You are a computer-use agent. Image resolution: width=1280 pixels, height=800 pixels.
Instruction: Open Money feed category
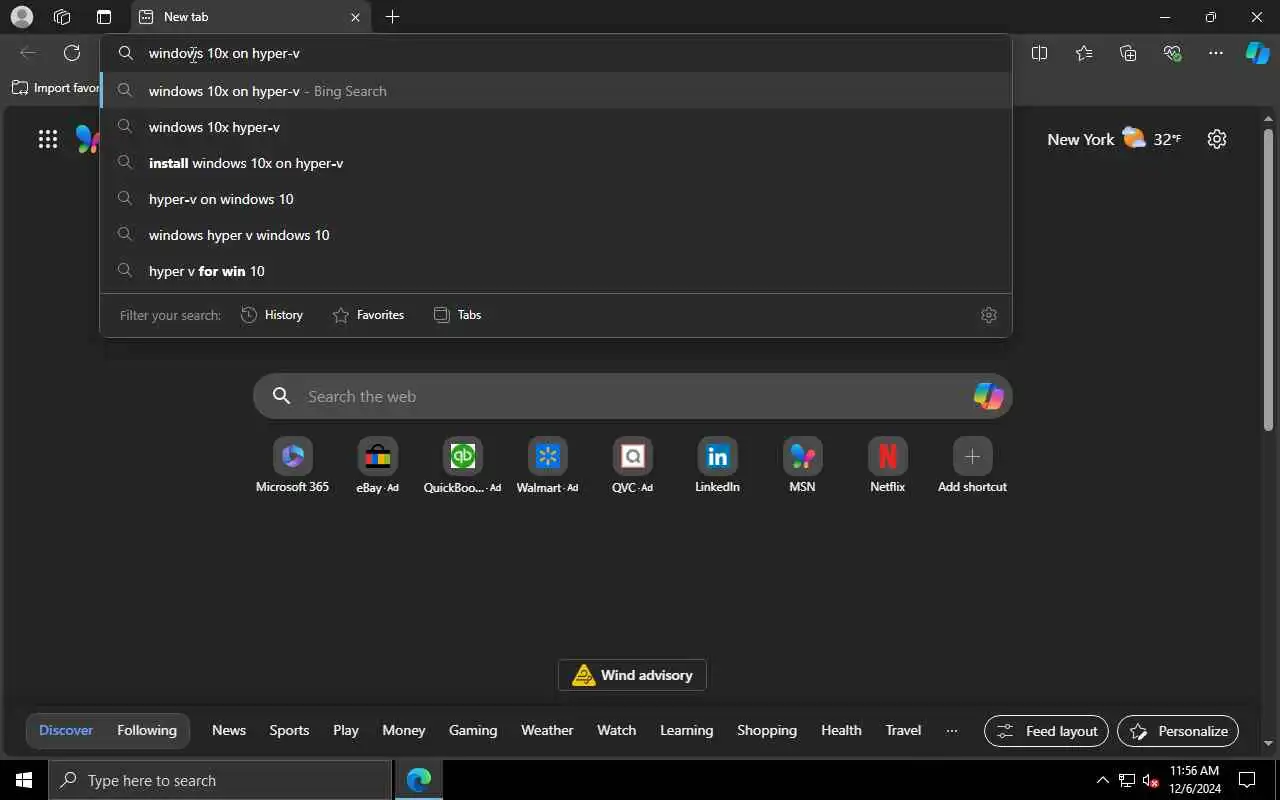tap(404, 730)
